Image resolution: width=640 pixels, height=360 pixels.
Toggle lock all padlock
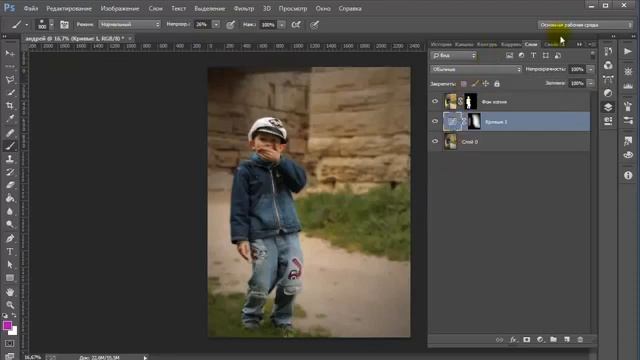[497, 84]
